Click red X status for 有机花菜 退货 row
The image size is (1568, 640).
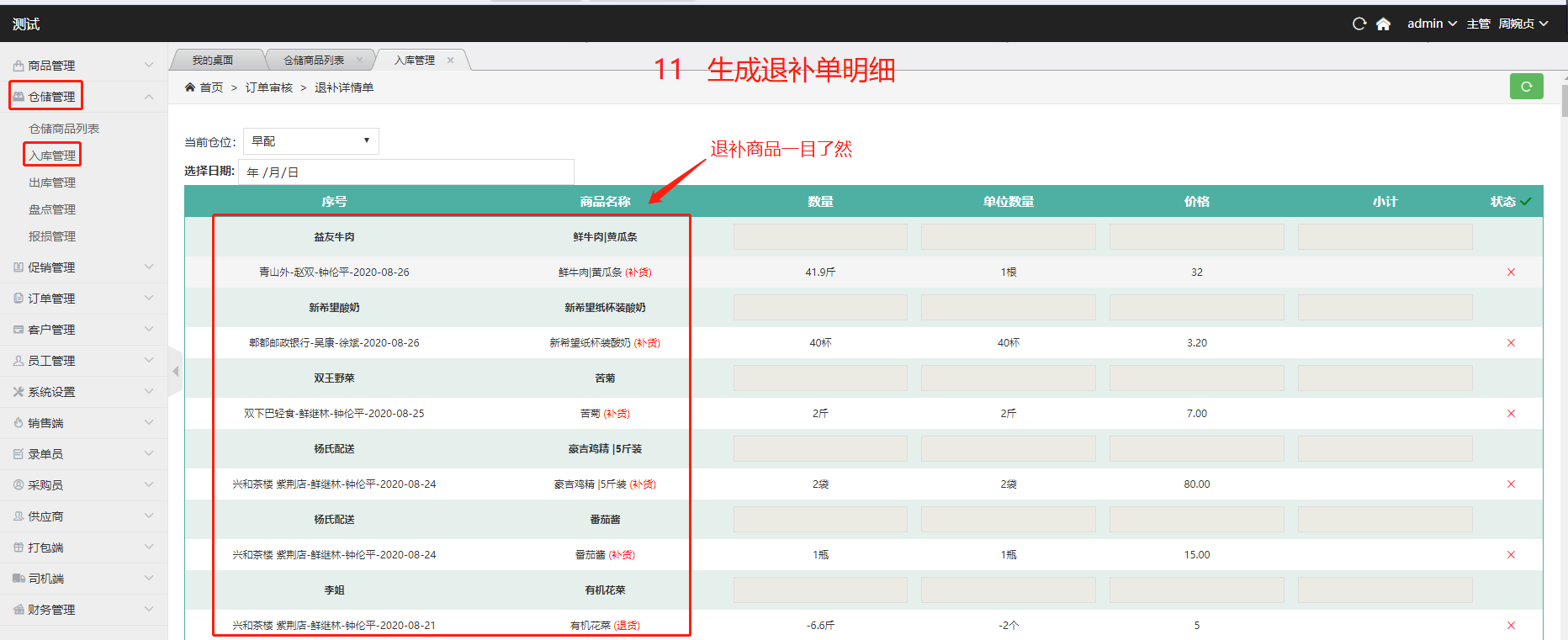(1511, 626)
